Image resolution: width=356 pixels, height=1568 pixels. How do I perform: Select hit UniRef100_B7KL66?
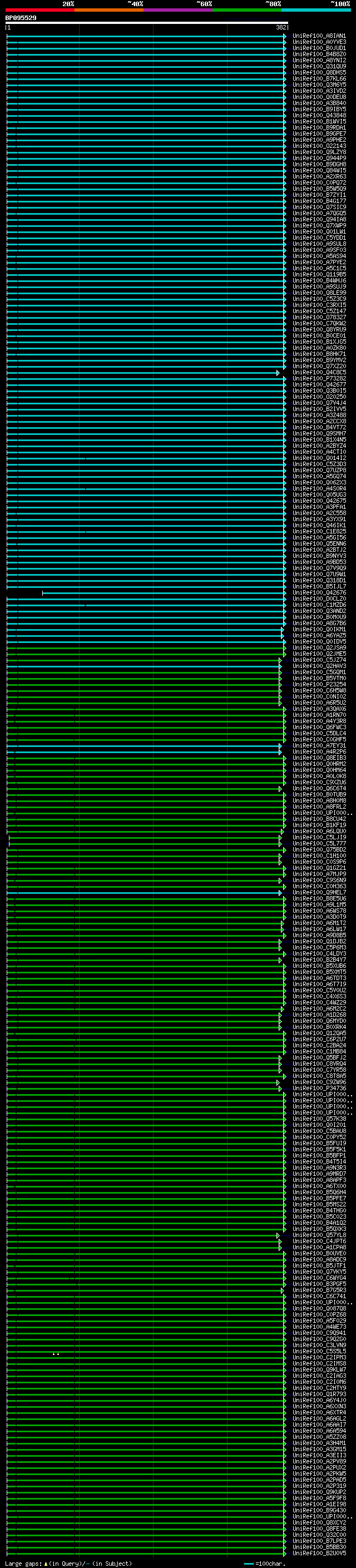click(x=319, y=78)
